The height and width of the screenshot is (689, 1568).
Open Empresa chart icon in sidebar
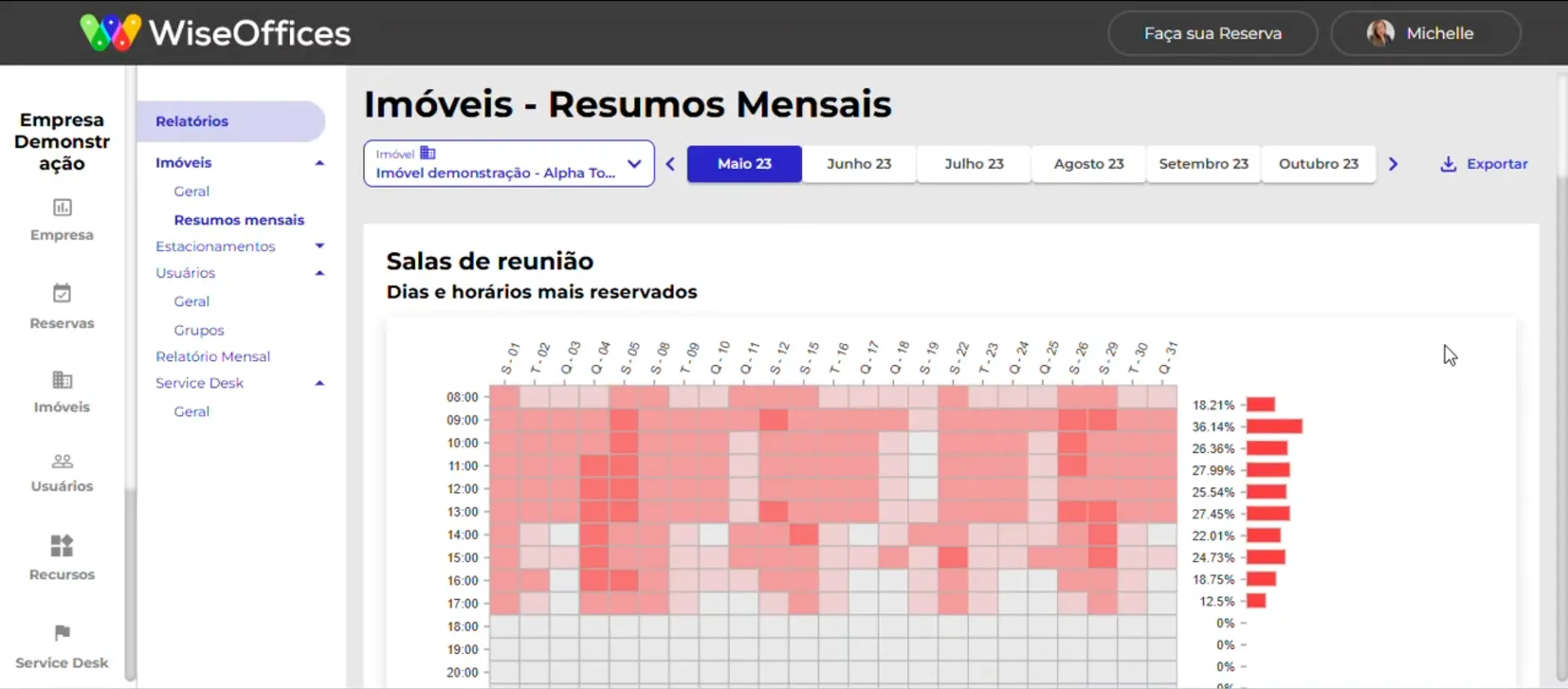pyautogui.click(x=62, y=207)
